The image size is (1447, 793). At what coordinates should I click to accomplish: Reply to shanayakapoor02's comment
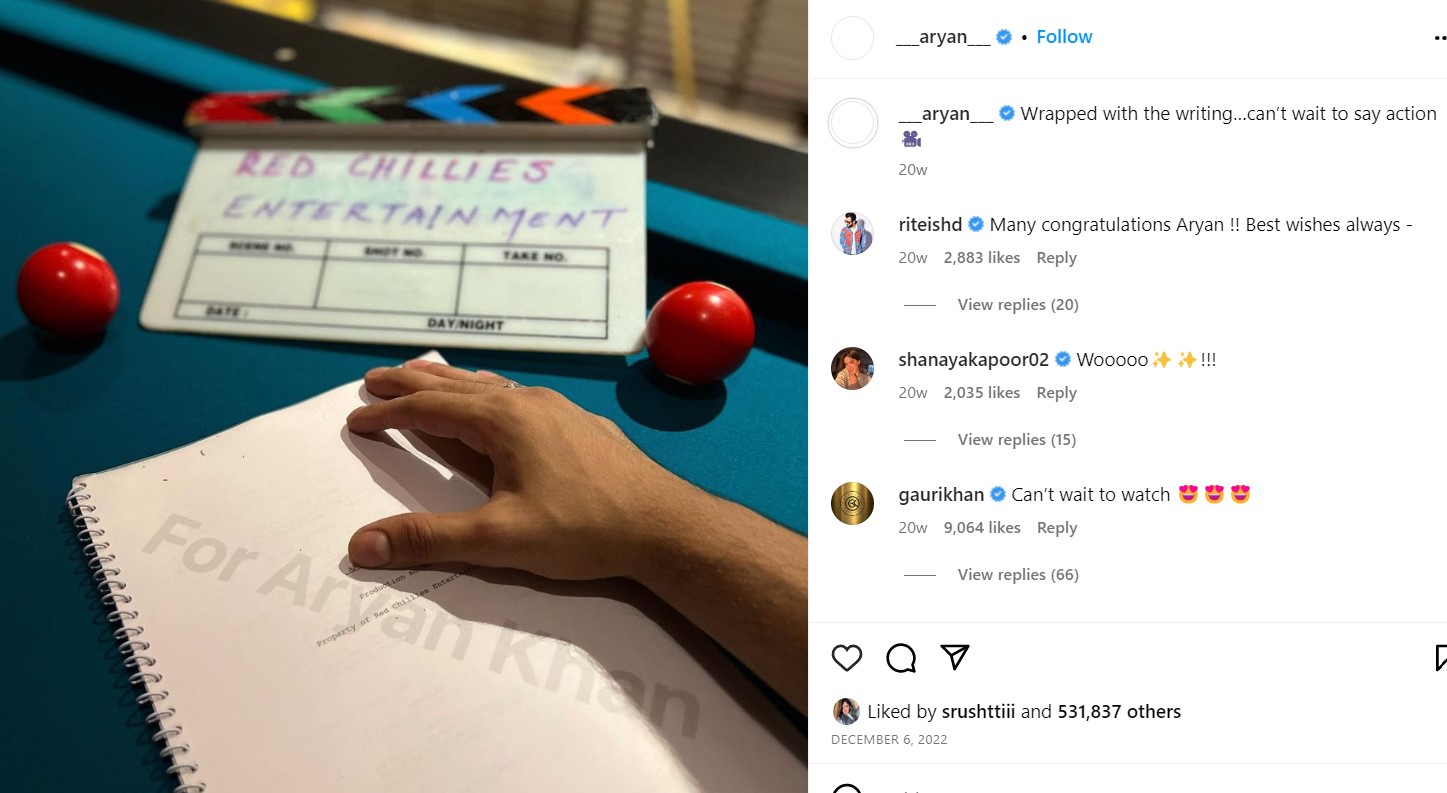1056,393
